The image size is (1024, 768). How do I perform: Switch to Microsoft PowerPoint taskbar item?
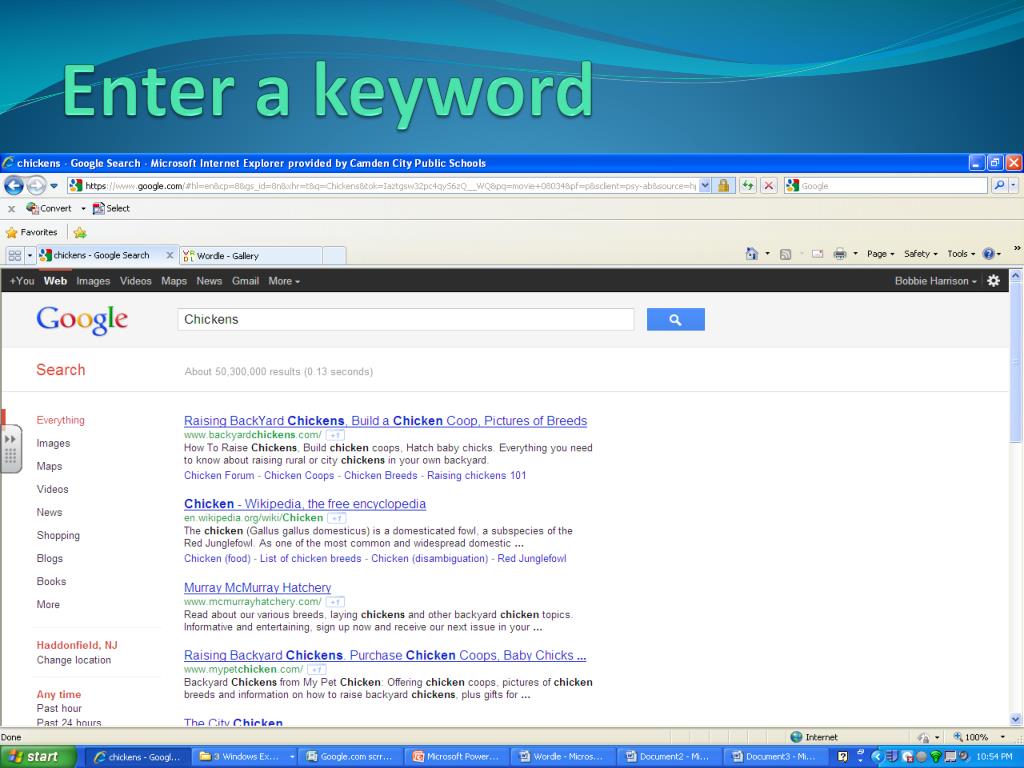click(456, 757)
